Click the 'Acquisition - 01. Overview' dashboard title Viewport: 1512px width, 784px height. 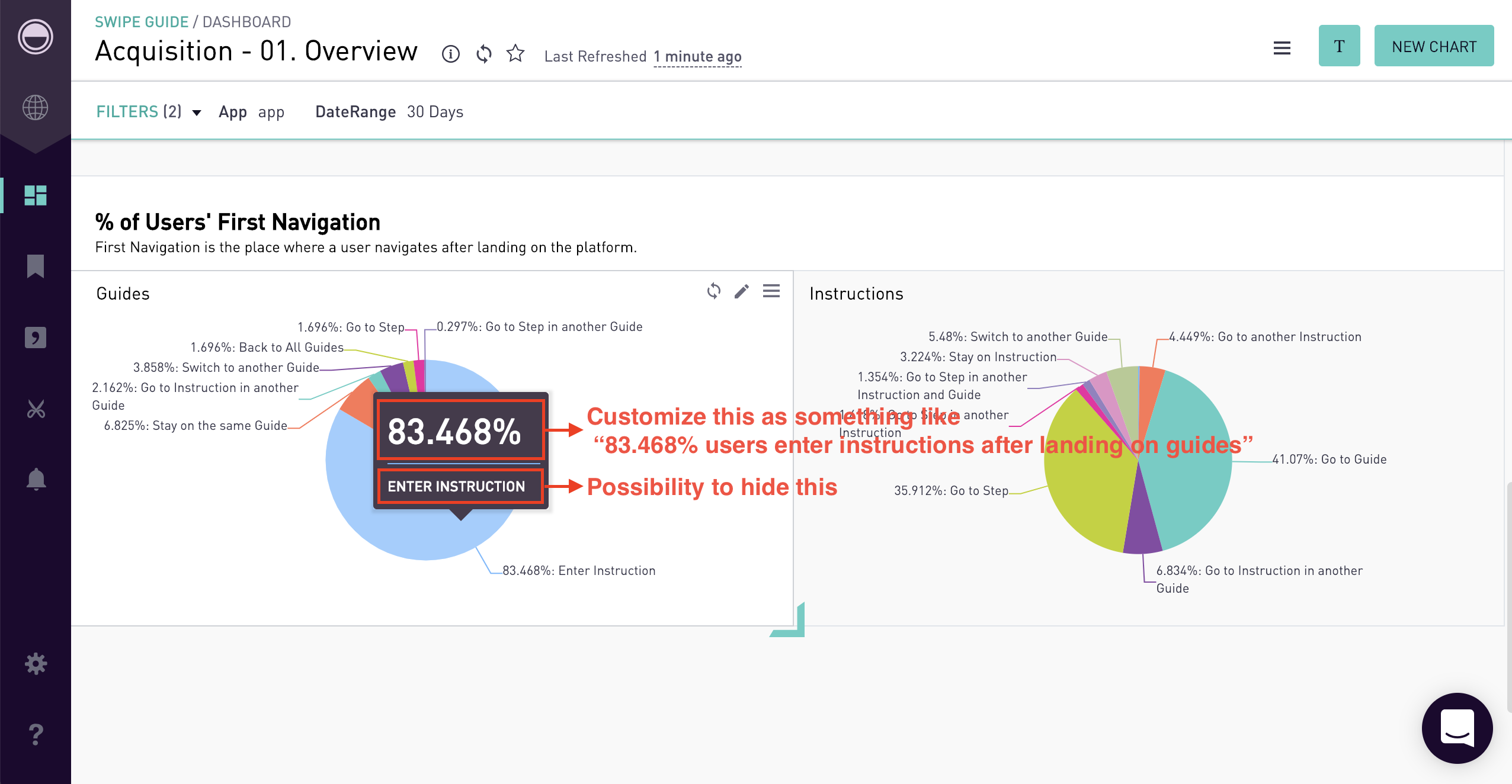[x=256, y=52]
